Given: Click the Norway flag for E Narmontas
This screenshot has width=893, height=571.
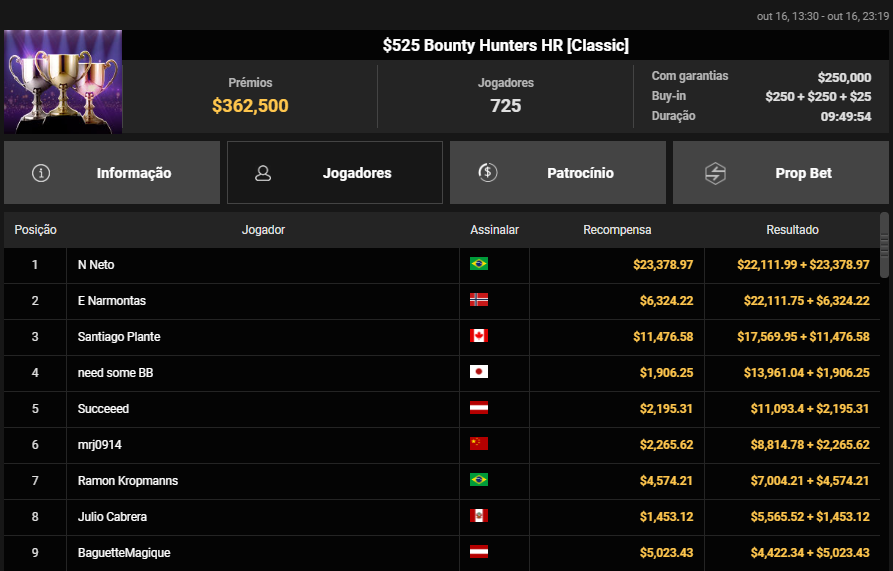Looking at the screenshot, I should coord(479,300).
